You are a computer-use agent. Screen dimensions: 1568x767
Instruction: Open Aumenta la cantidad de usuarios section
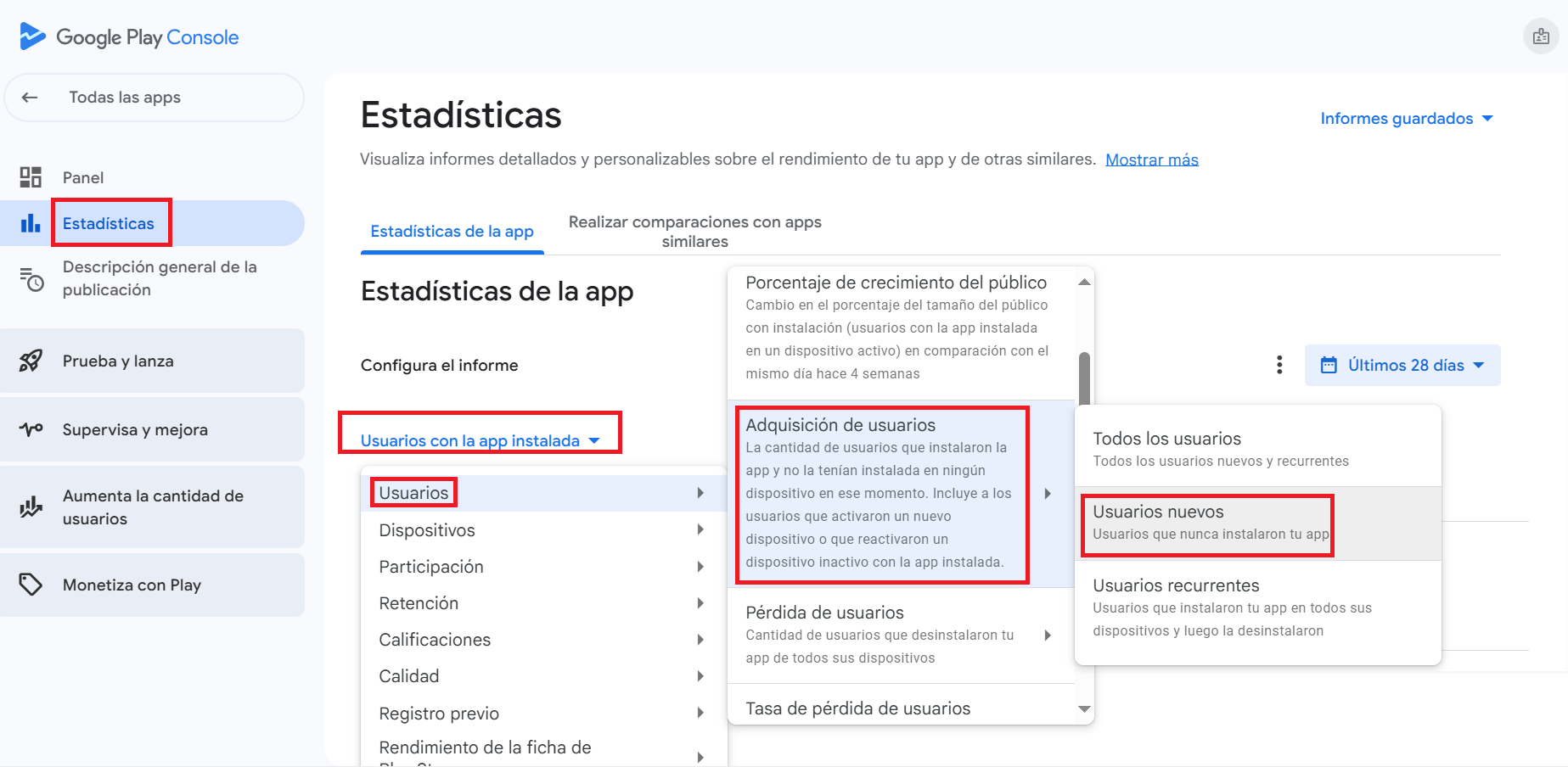pos(153,507)
